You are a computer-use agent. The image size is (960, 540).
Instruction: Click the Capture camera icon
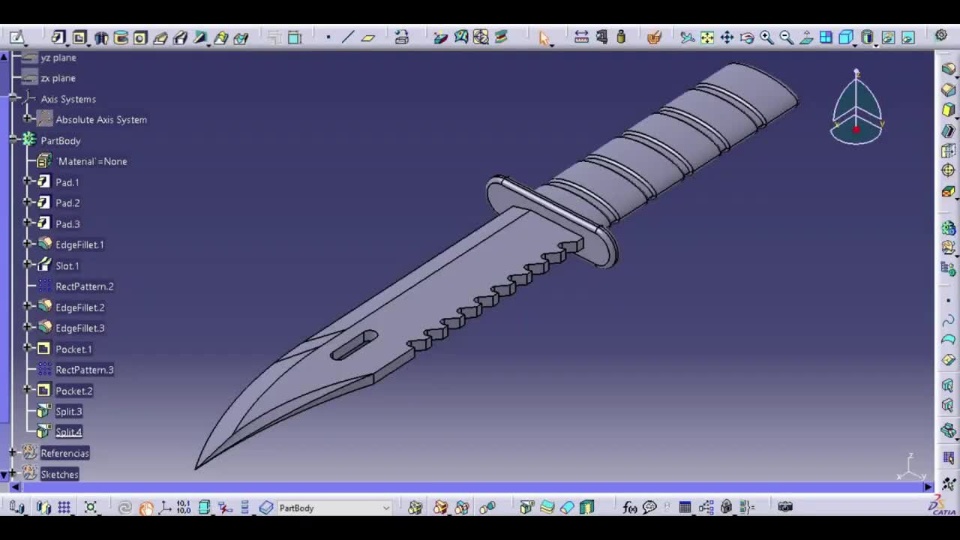pos(785,507)
